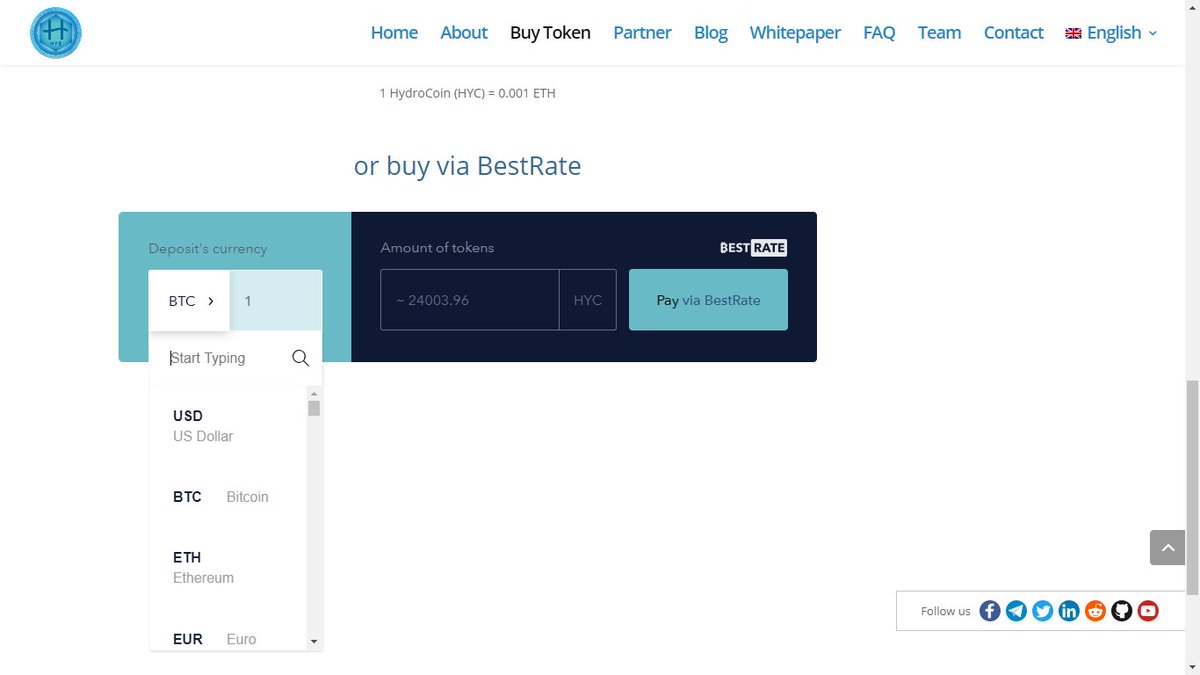This screenshot has width=1200, height=675.
Task: Open the About page
Action: pos(464,33)
